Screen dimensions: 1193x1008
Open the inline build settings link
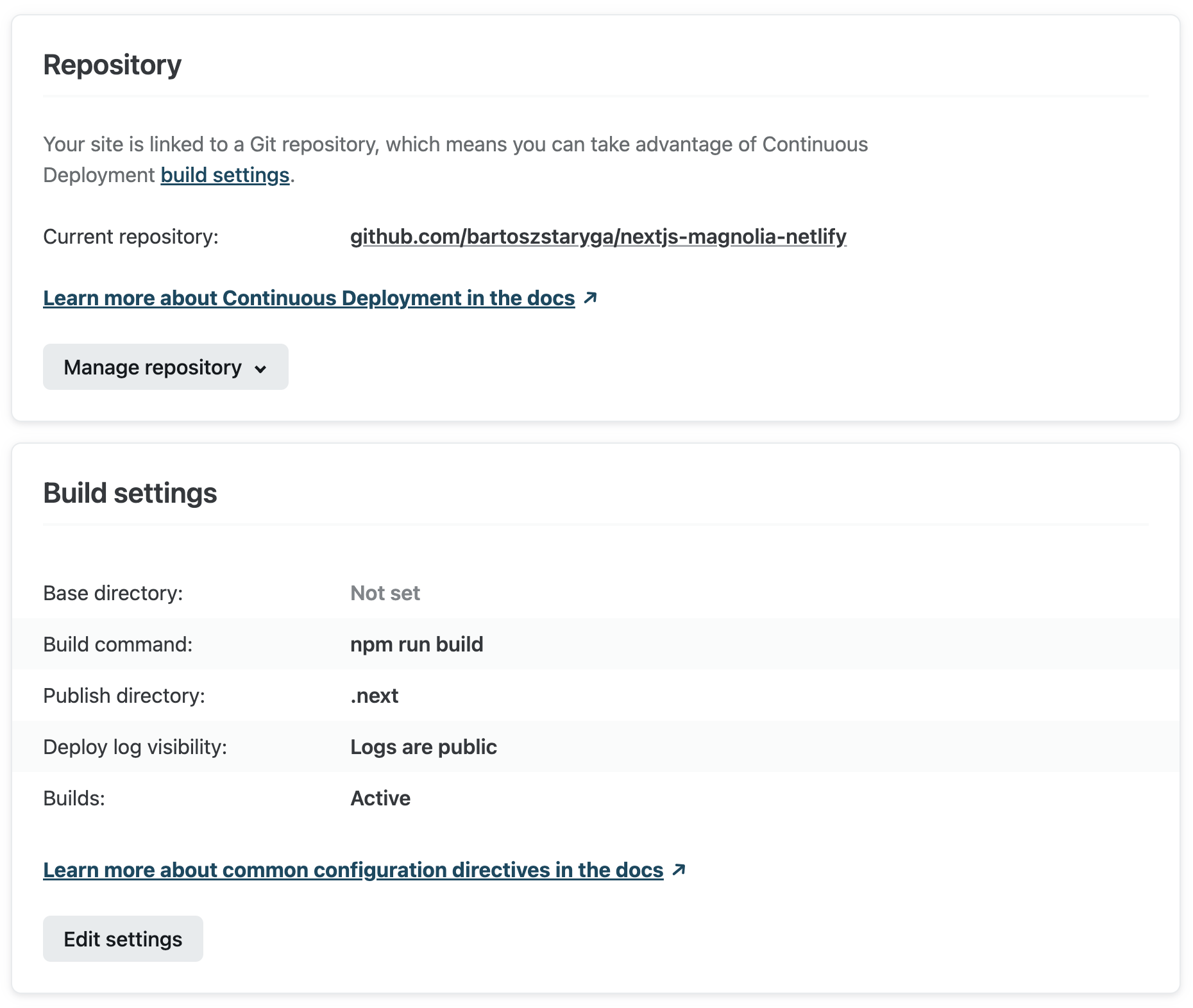pyautogui.click(x=225, y=175)
